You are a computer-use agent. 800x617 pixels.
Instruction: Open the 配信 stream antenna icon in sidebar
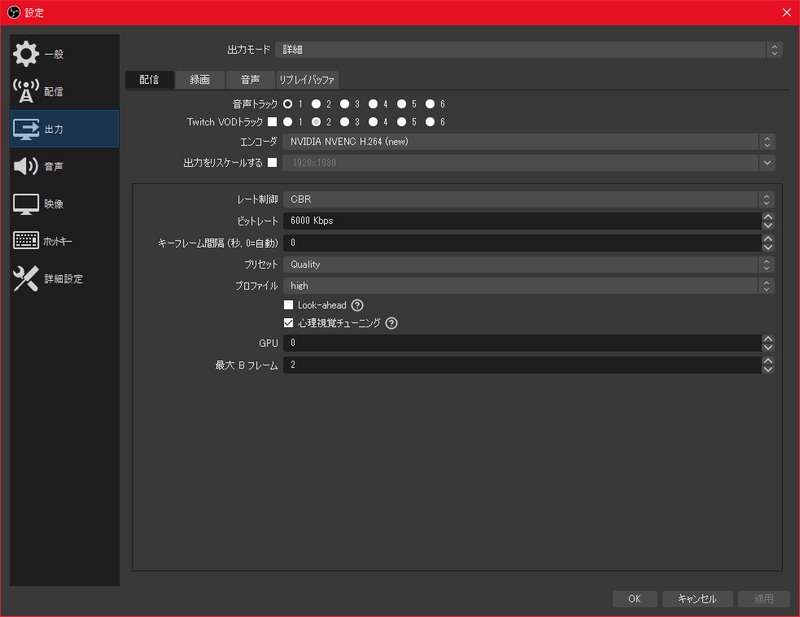coord(26,91)
